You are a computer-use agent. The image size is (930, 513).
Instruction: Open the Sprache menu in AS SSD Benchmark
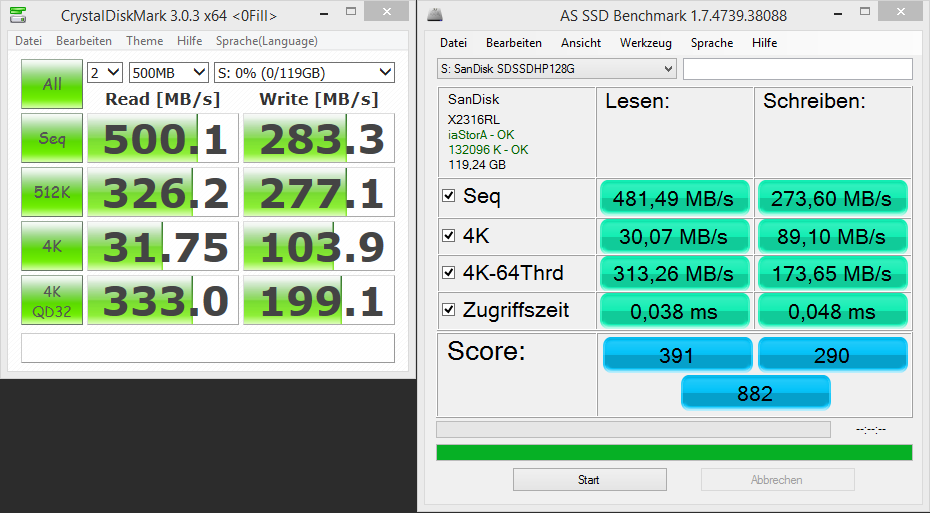pyautogui.click(x=712, y=43)
